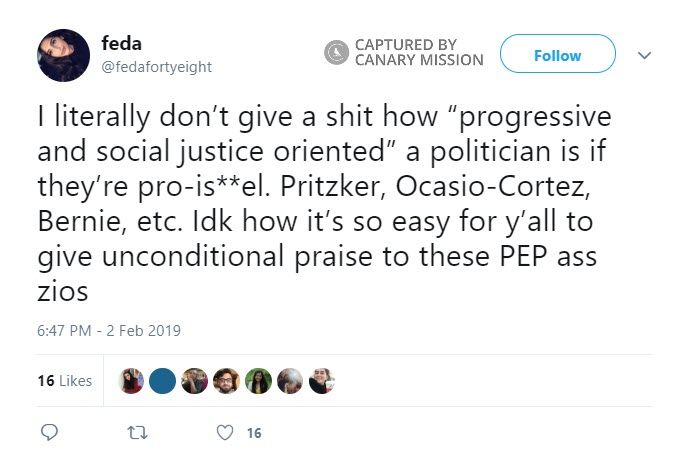Click the last liker avatar in the row
The height and width of the screenshot is (468, 687).
click(321, 381)
